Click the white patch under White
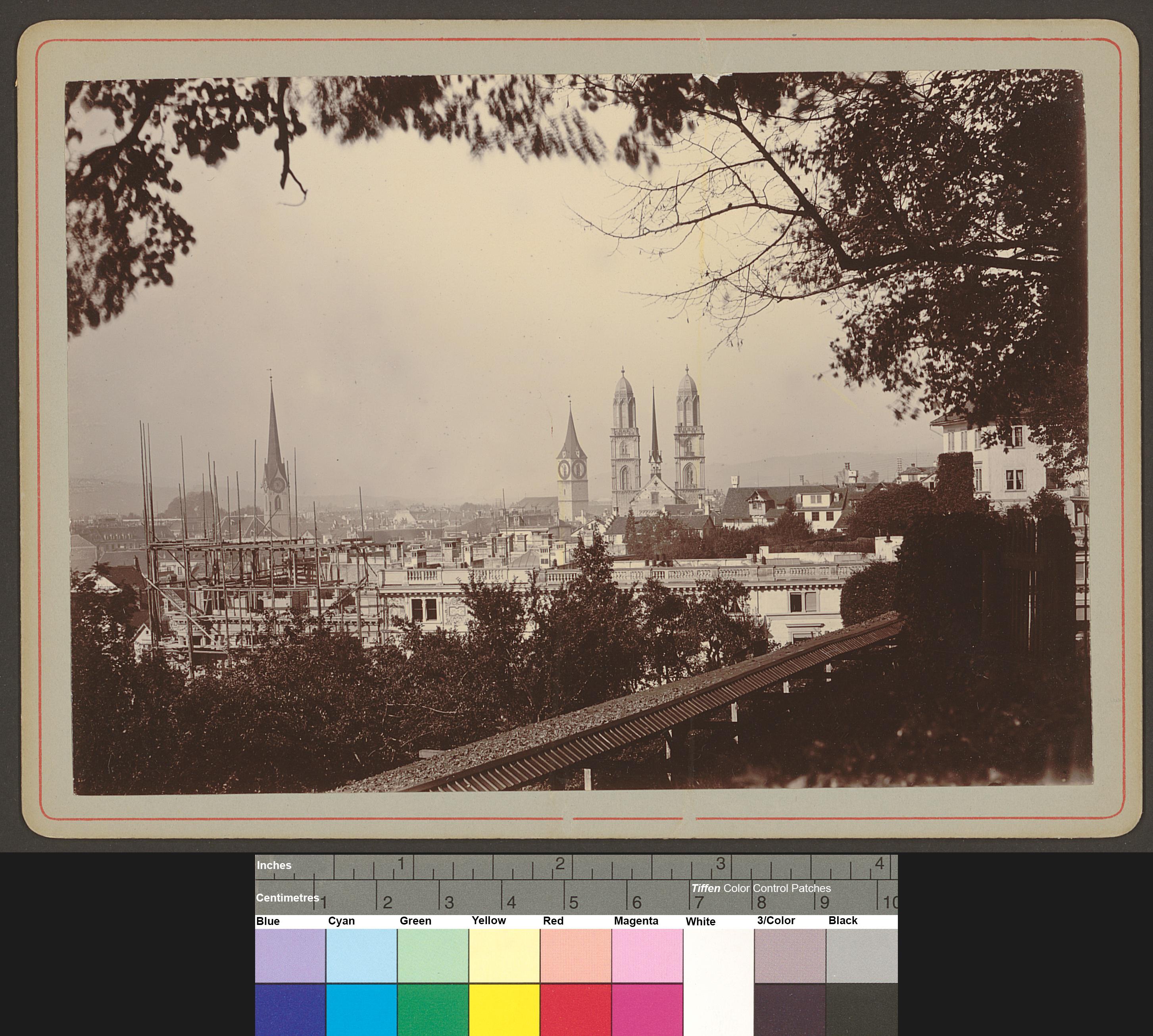The width and height of the screenshot is (1153, 1036). tap(719, 982)
